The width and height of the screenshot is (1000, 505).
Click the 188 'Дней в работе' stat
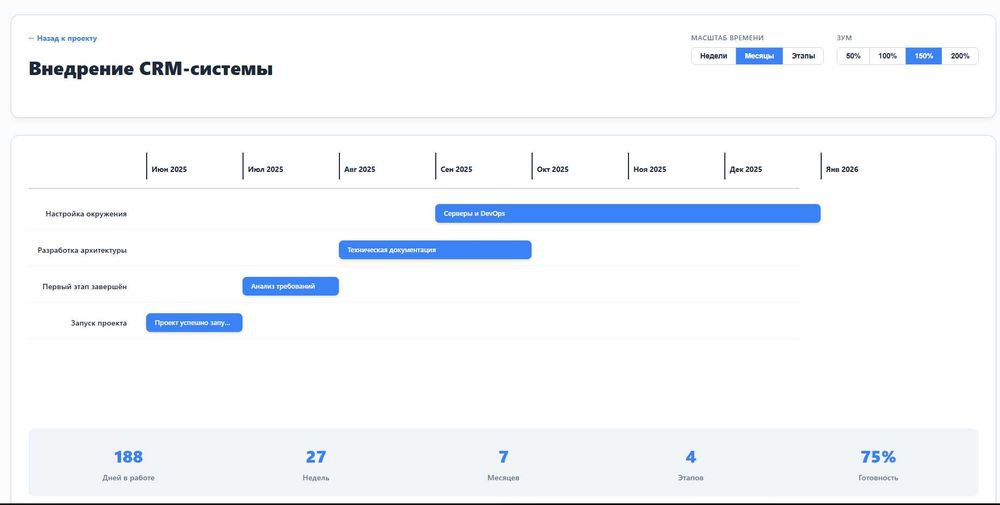tap(128, 465)
